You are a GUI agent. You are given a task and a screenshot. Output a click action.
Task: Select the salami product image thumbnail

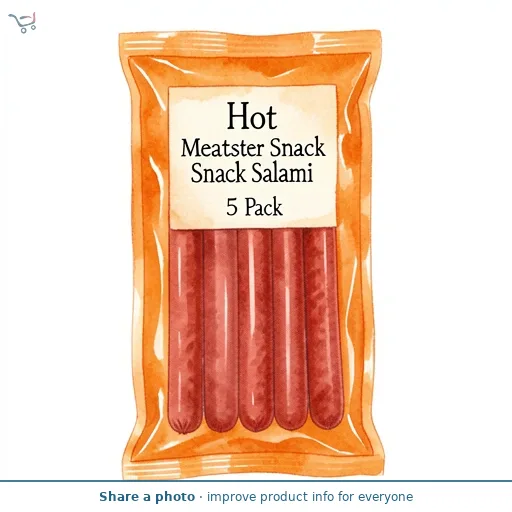(x=251, y=255)
